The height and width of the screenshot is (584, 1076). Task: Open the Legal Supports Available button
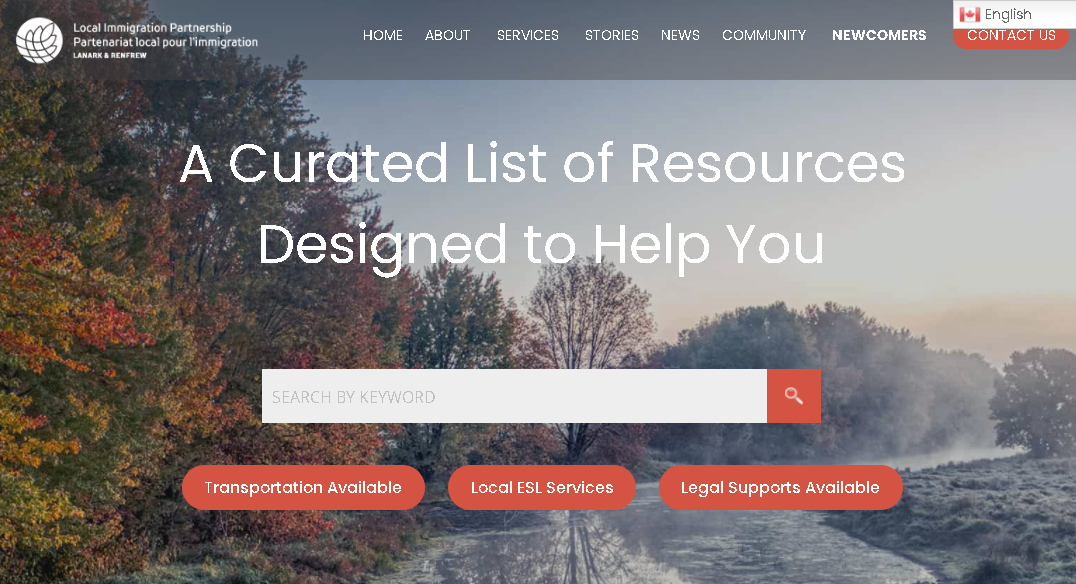[x=780, y=487]
